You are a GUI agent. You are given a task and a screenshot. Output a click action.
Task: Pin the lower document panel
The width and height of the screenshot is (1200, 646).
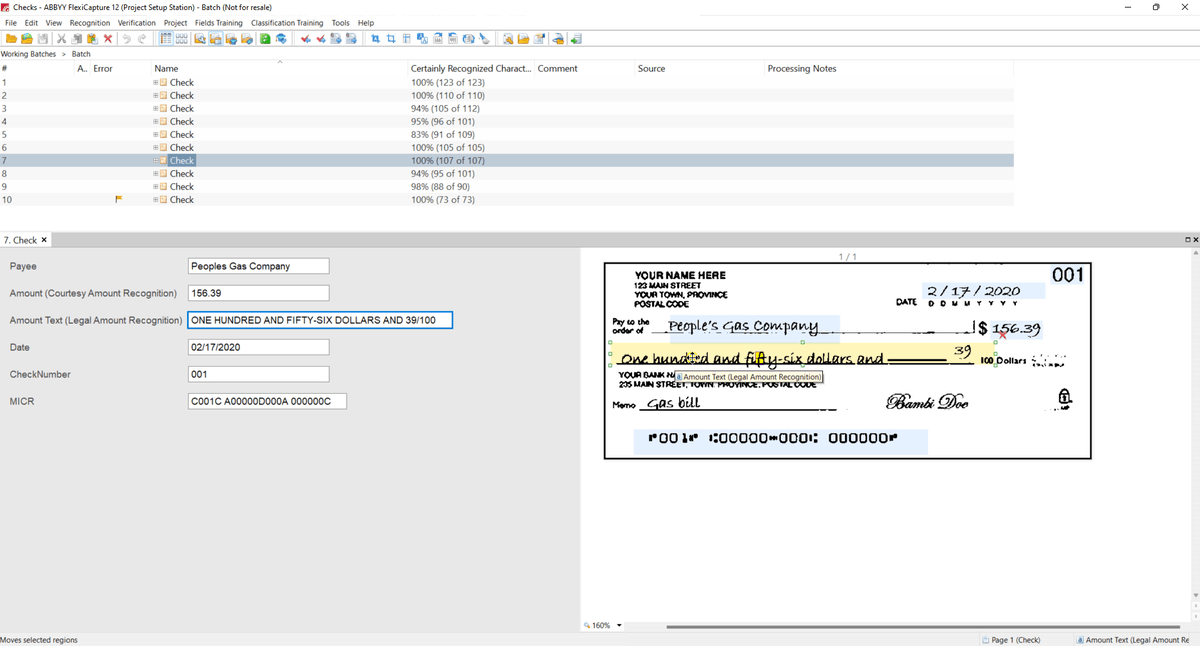(x=1186, y=240)
